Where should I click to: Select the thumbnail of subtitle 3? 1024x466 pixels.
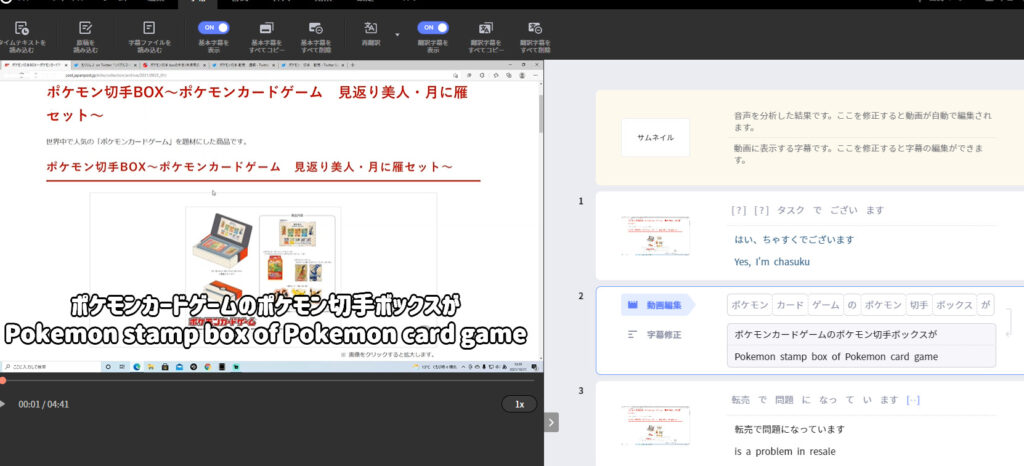coord(655,426)
